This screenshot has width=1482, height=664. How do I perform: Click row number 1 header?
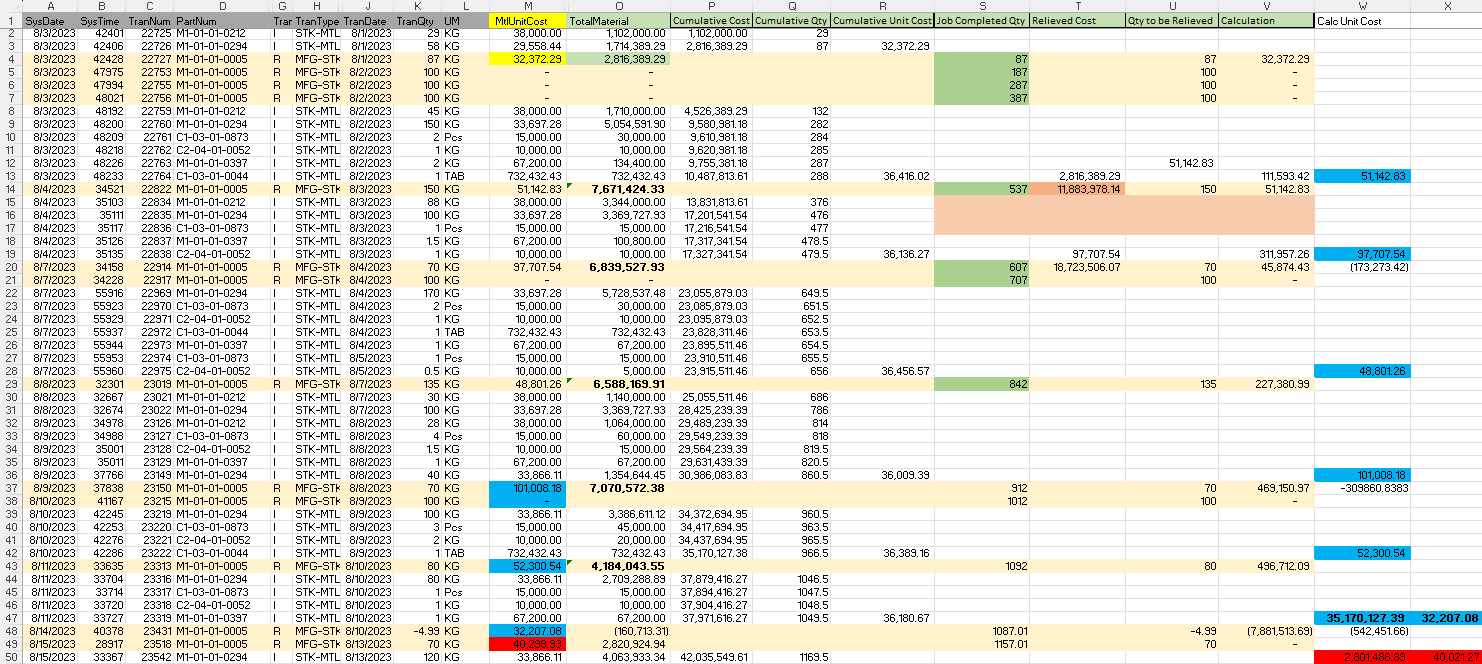12,20
